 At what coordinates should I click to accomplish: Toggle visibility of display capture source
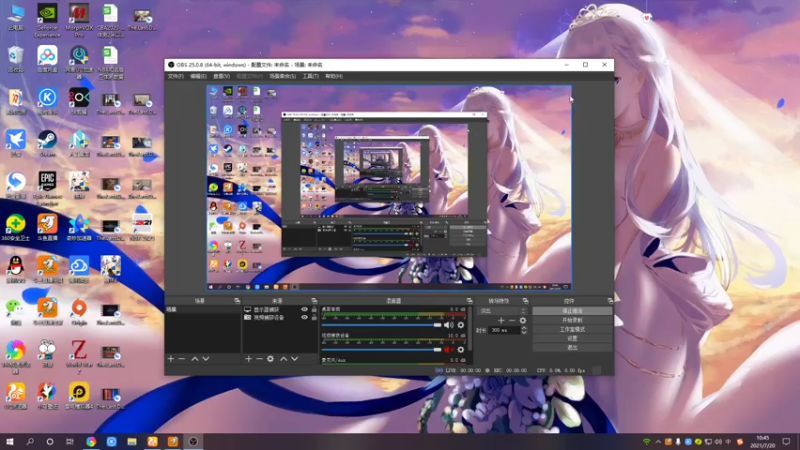coord(305,309)
